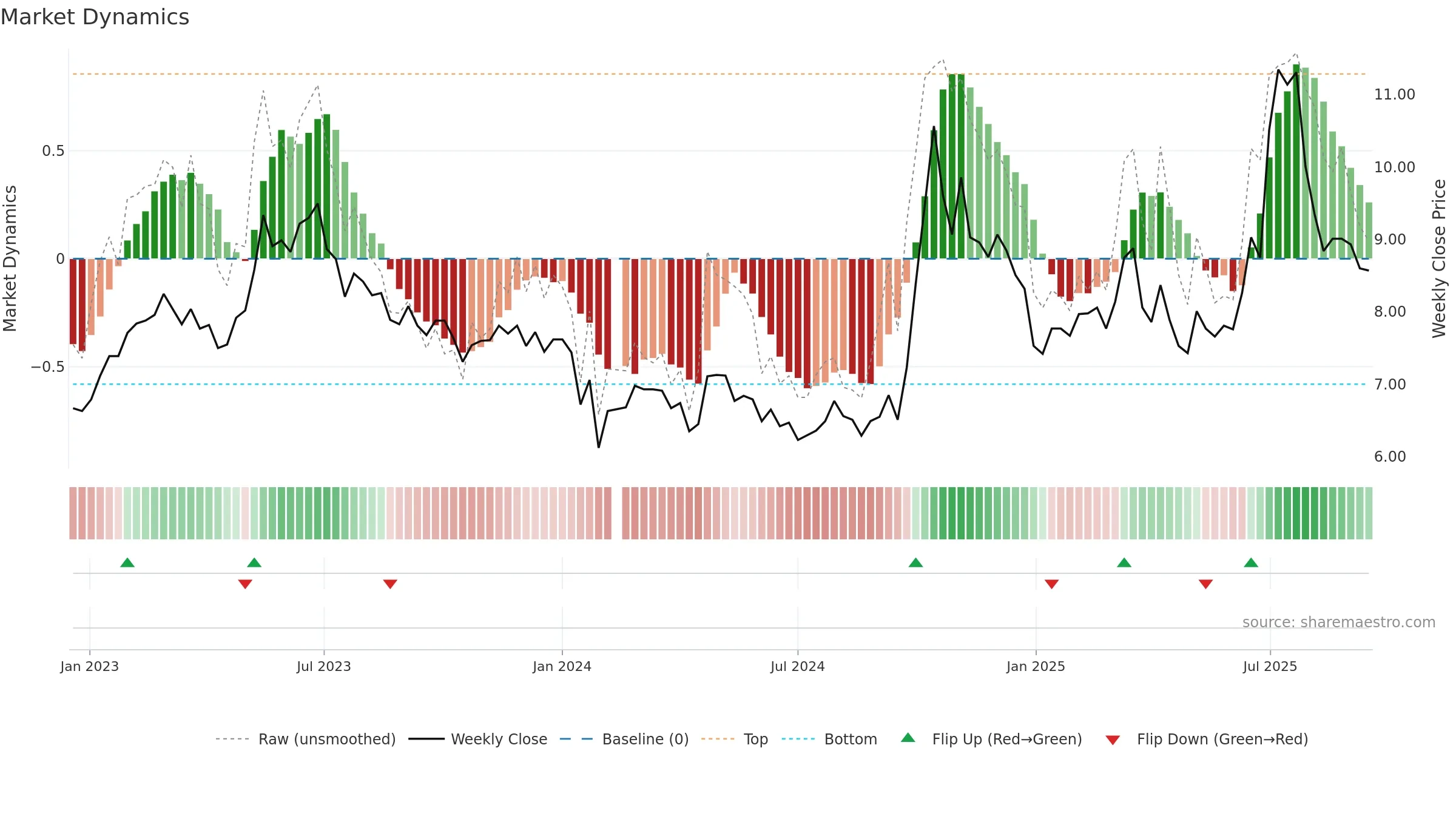Click the Weekly Close Price axis title

(x=1440, y=258)
